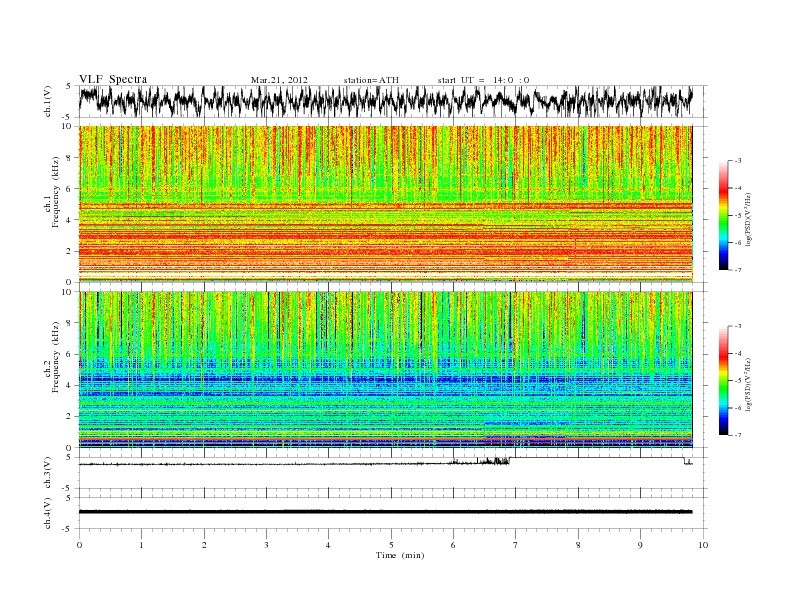
Task: Click time axis tick label "10"
Action: 703,545
